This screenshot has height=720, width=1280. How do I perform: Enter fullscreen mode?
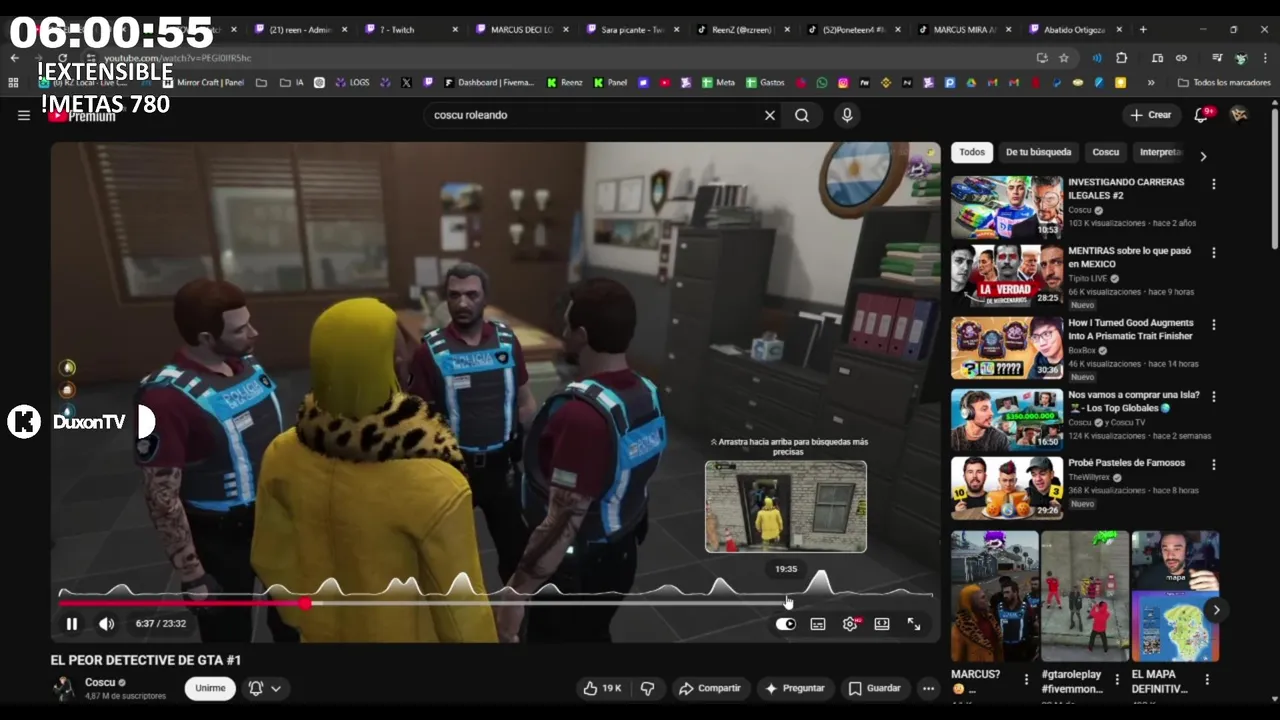point(914,624)
